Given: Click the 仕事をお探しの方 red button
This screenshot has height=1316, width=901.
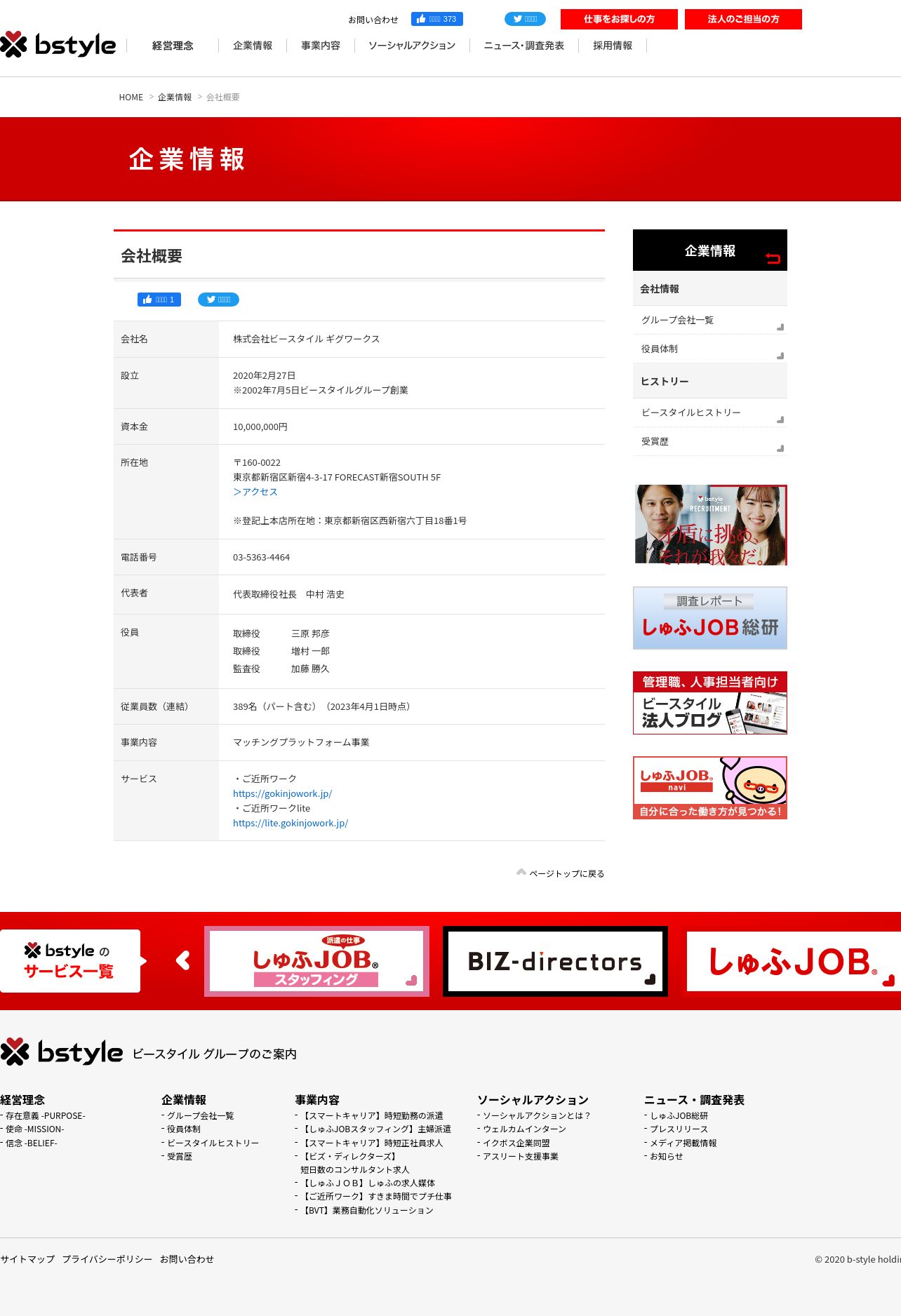Looking at the screenshot, I should pos(619,19).
